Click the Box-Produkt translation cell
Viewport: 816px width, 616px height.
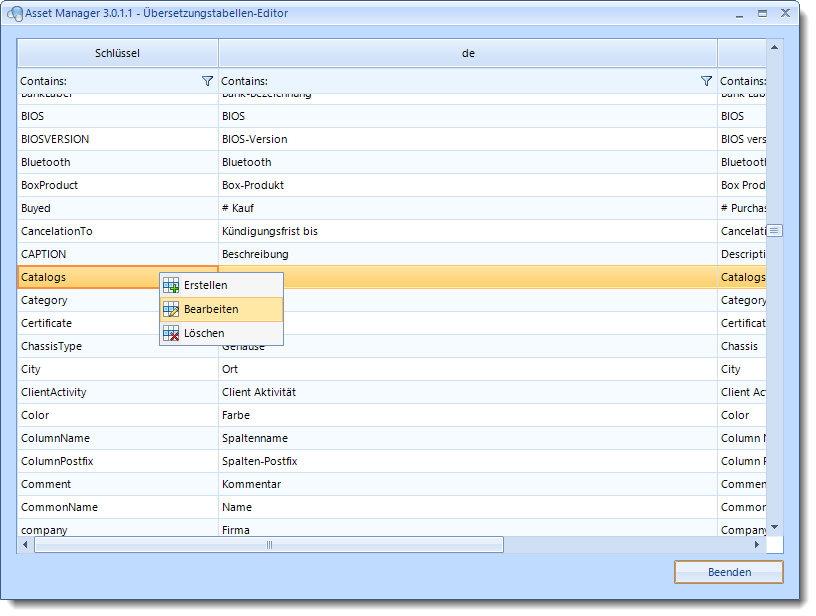[x=468, y=185]
